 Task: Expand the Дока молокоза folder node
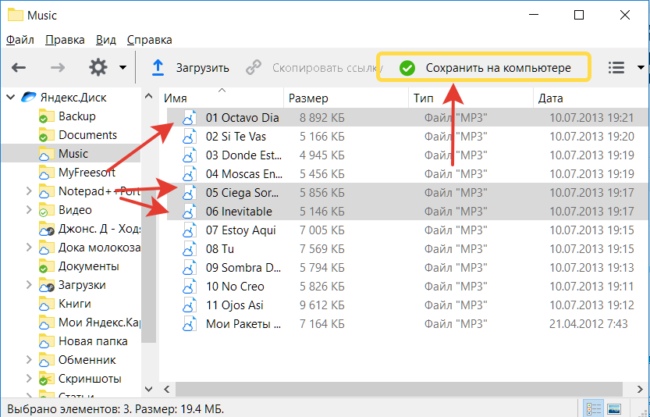[29, 247]
